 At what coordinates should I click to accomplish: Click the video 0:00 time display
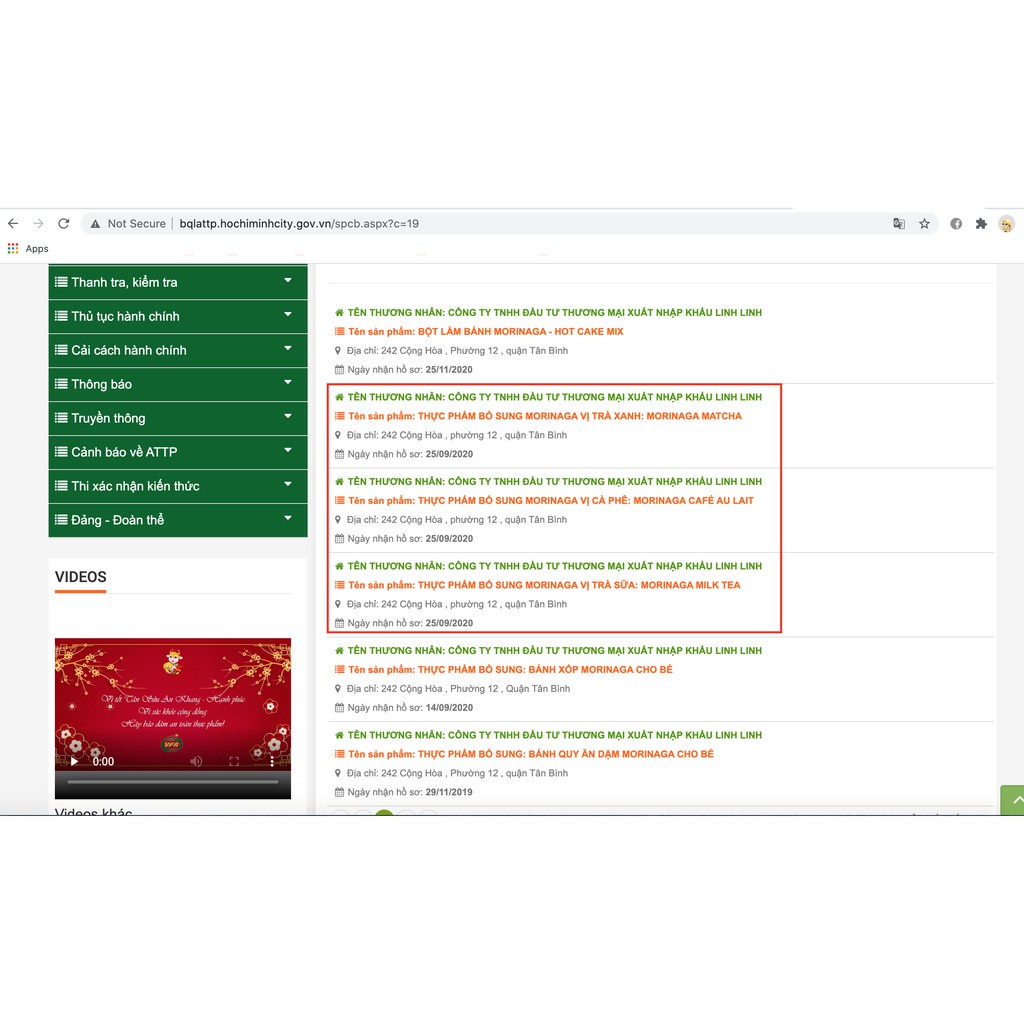103,761
